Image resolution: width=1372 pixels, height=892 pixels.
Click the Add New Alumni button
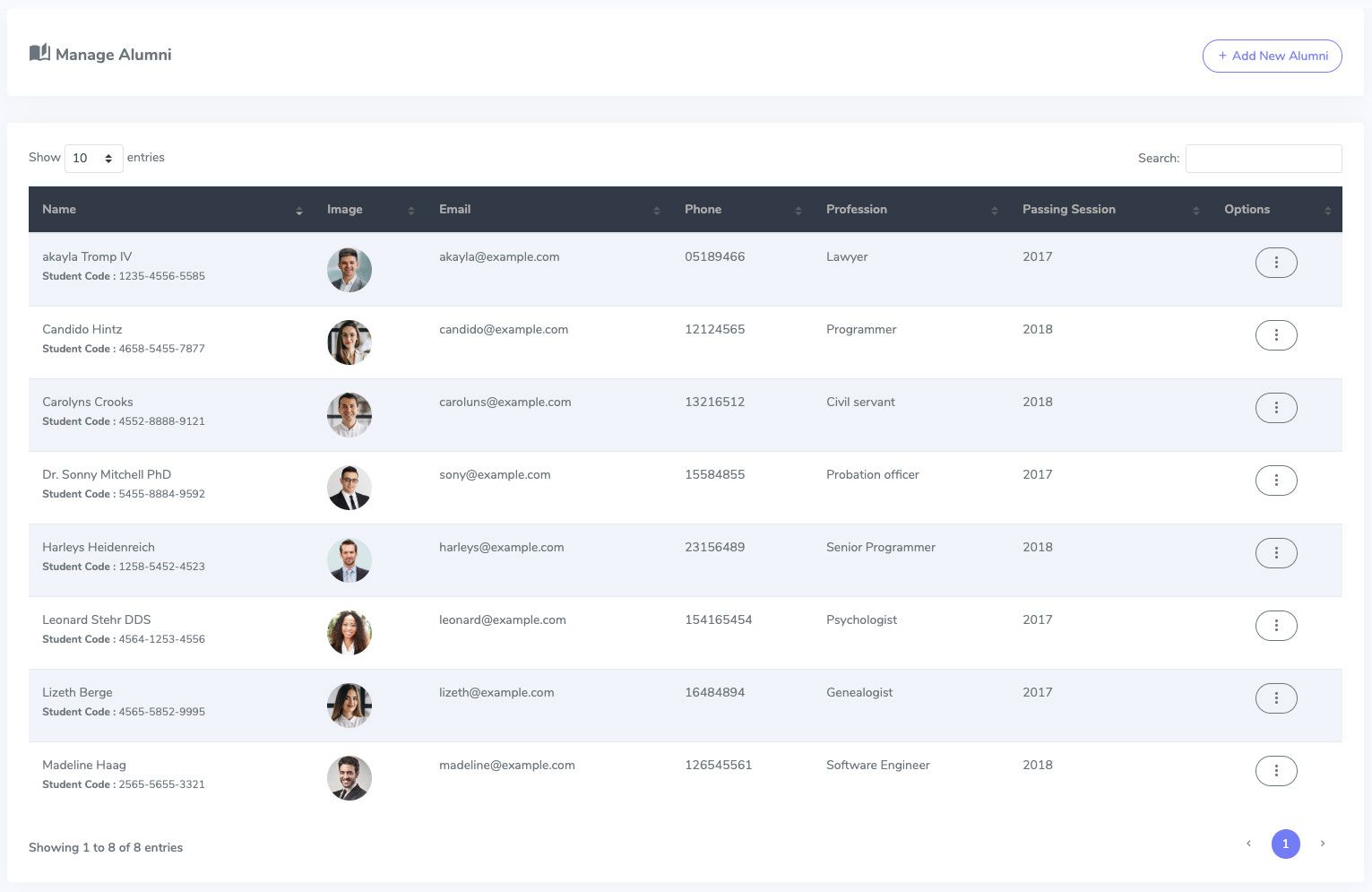[1272, 56]
